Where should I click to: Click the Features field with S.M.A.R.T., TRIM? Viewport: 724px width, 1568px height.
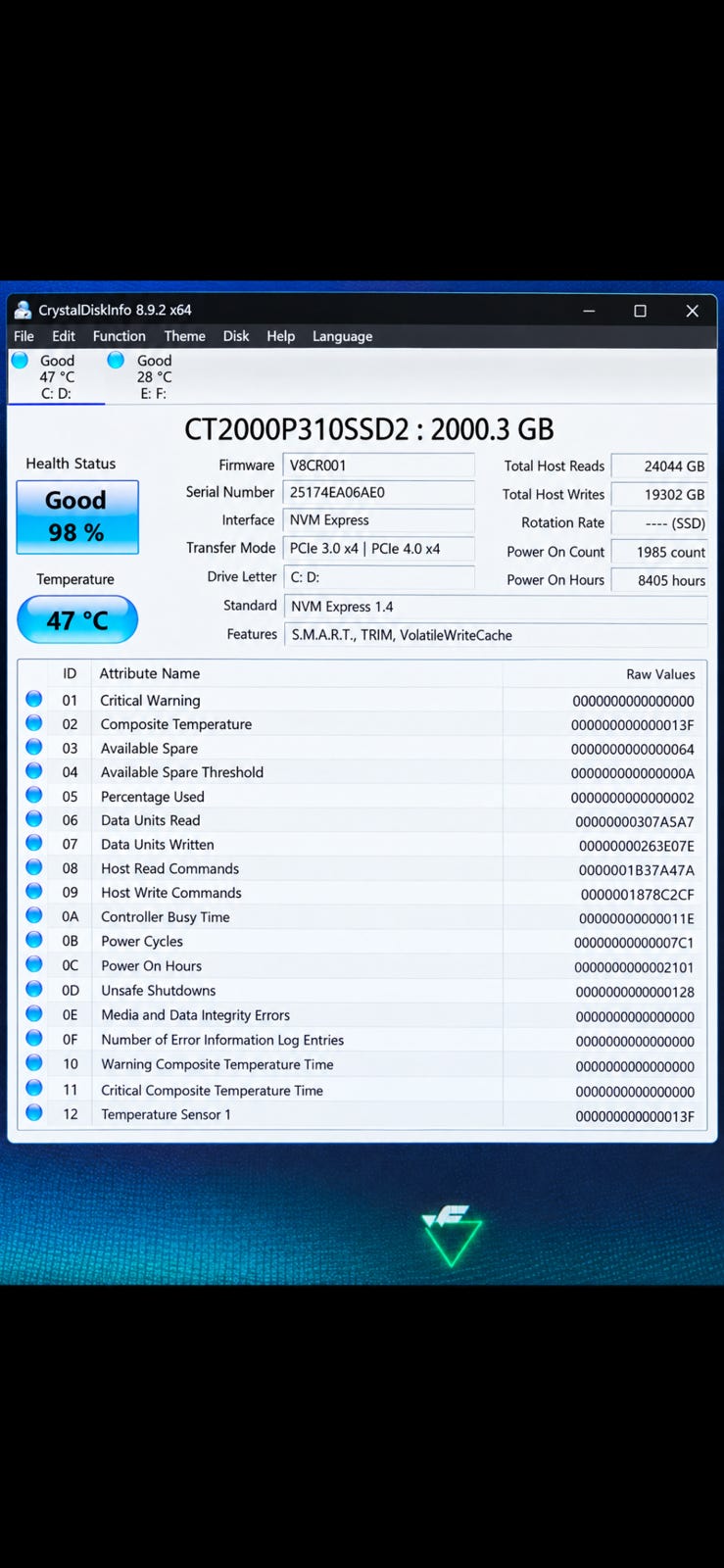click(x=496, y=635)
